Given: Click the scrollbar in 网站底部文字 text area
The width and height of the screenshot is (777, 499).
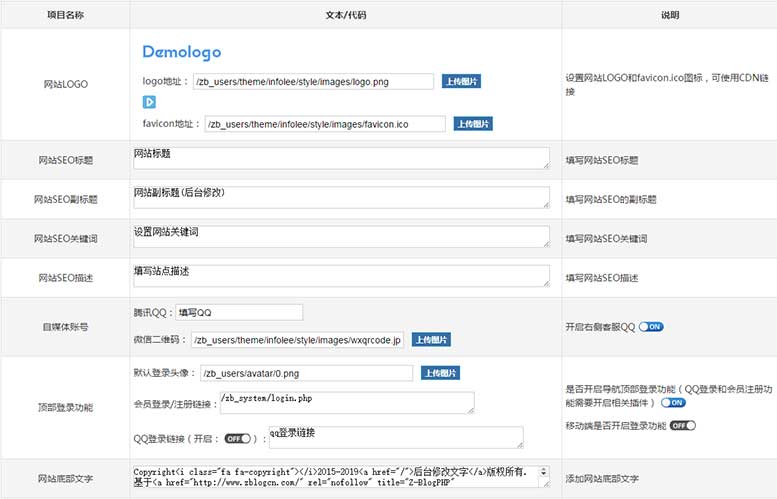Looking at the screenshot, I should tap(543, 475).
